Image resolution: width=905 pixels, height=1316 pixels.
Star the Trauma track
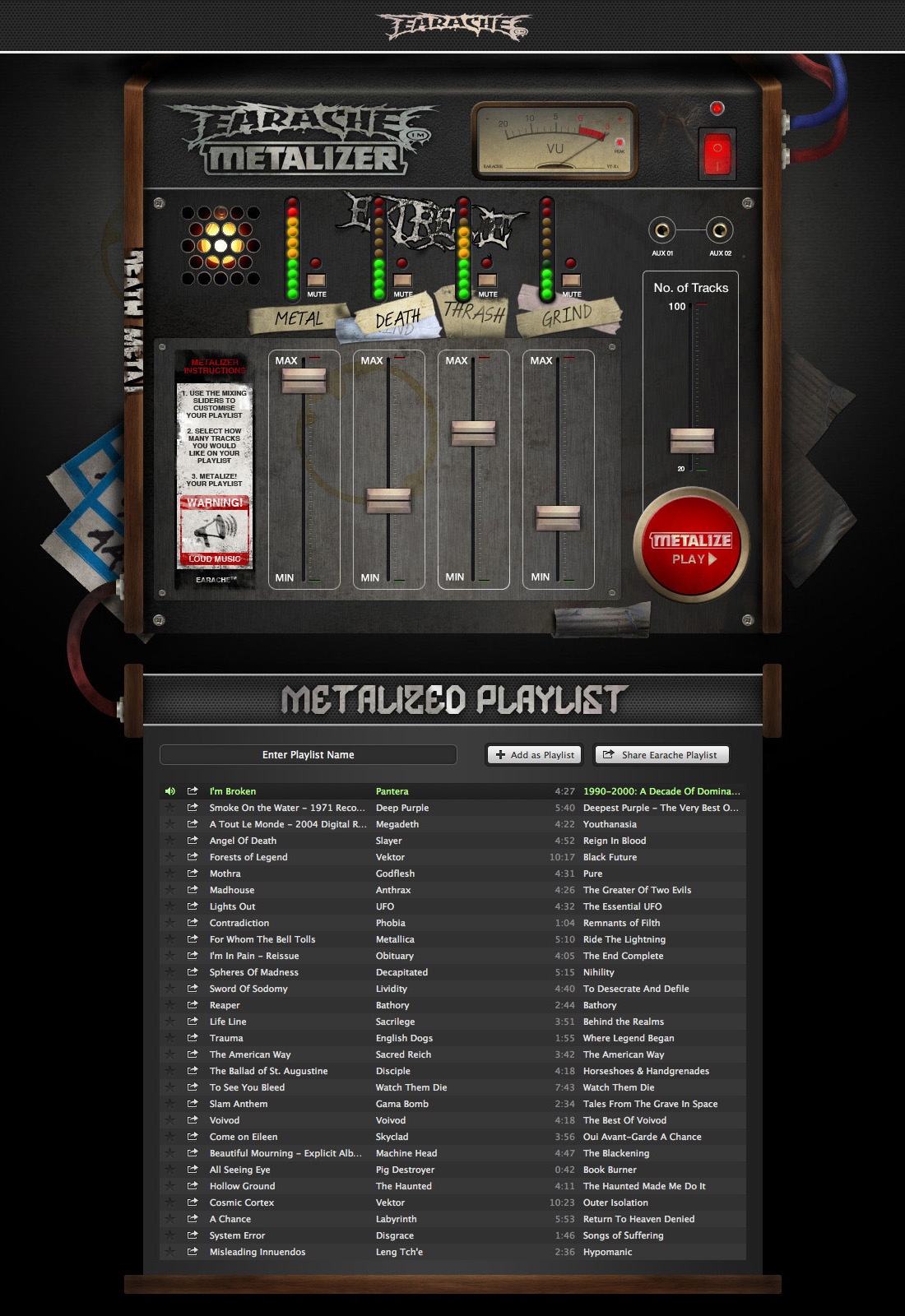(x=170, y=1038)
